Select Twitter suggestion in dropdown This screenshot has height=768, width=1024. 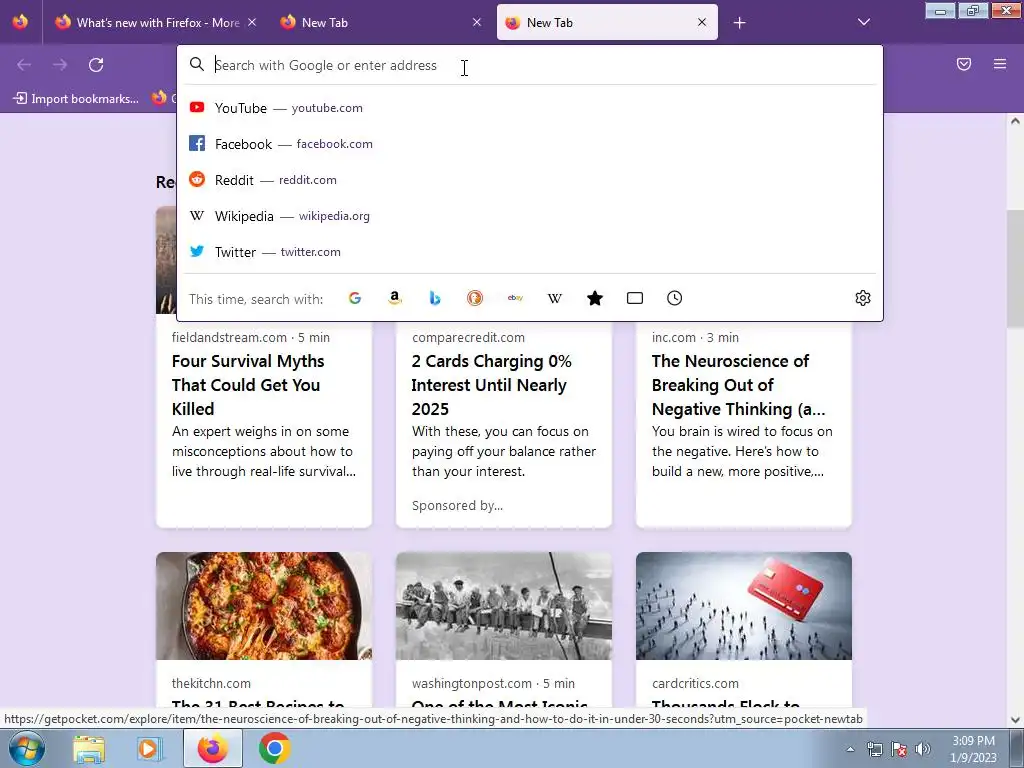(x=530, y=251)
